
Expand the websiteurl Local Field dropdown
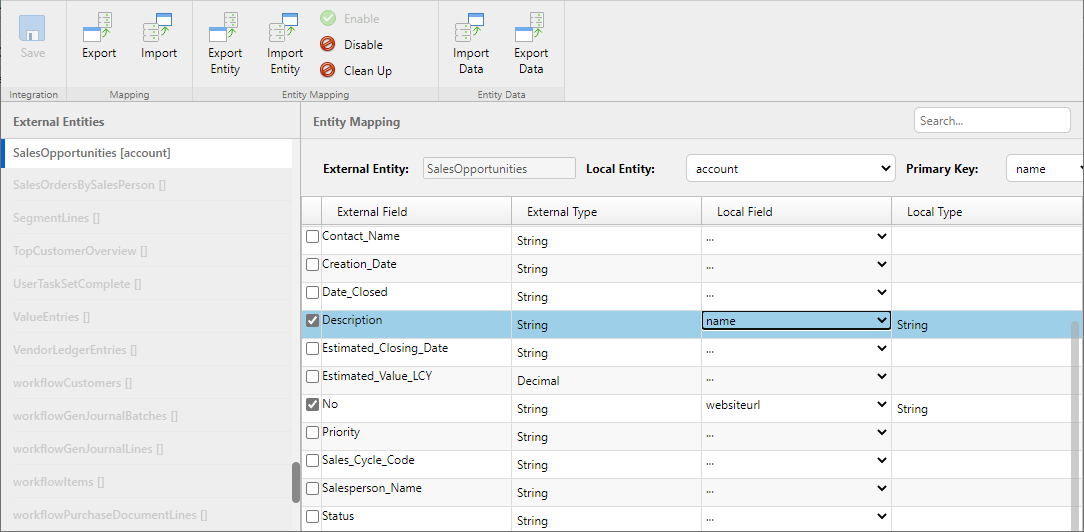click(x=796, y=405)
